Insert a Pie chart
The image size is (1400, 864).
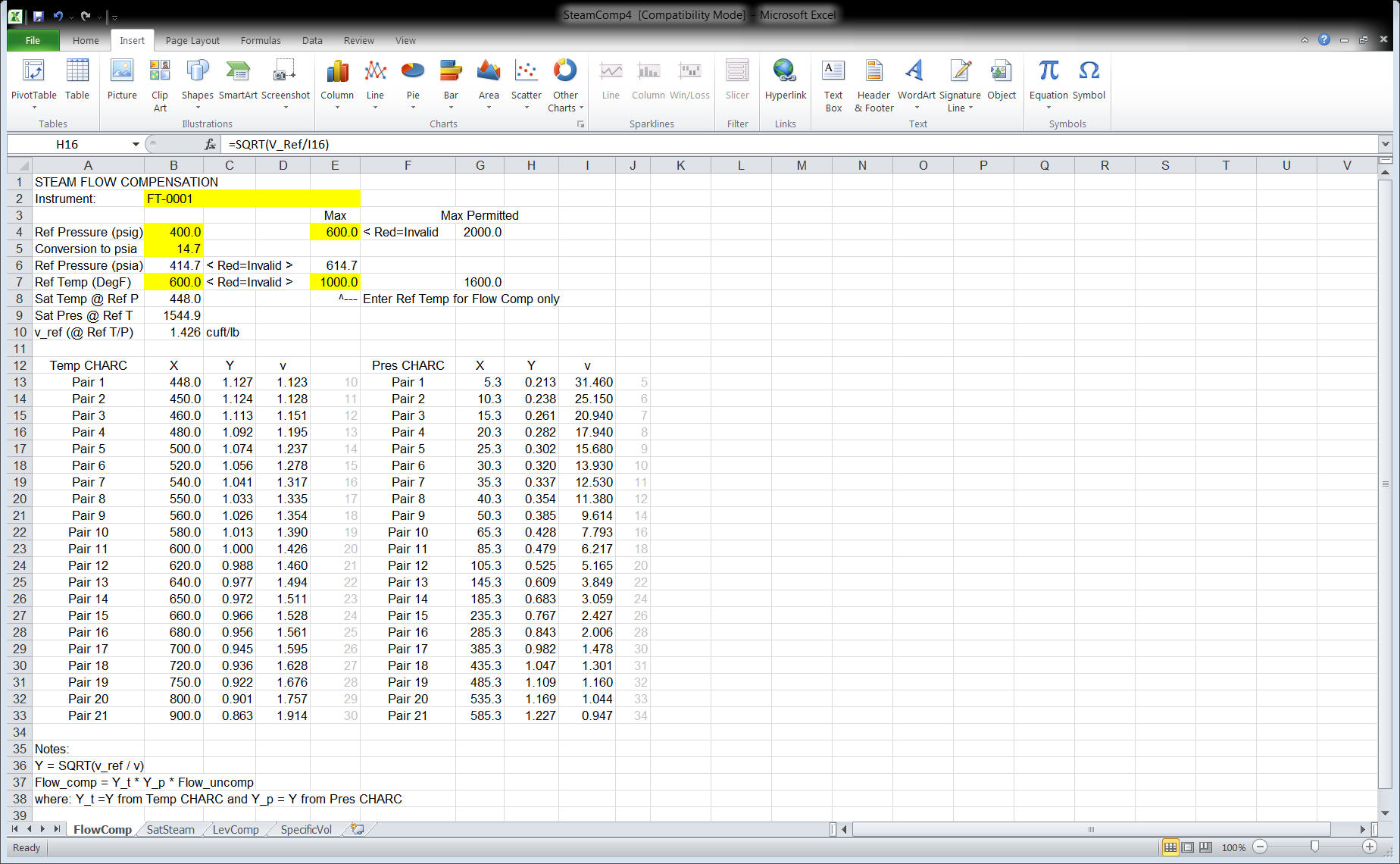[413, 84]
